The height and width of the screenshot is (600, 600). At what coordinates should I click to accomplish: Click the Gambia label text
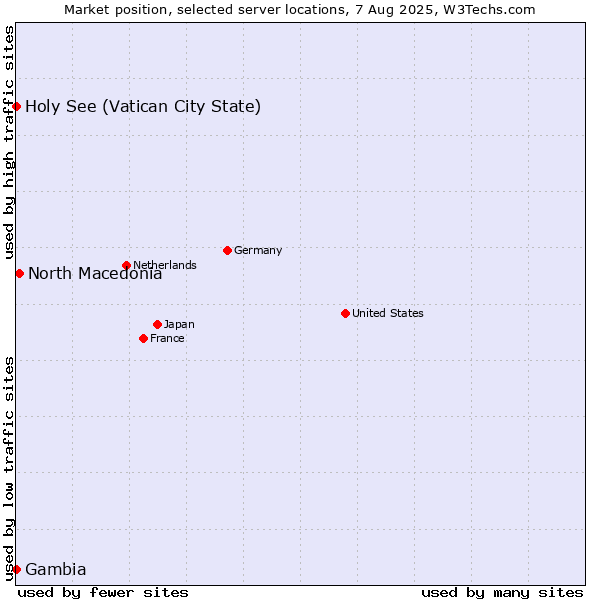click(x=55, y=569)
